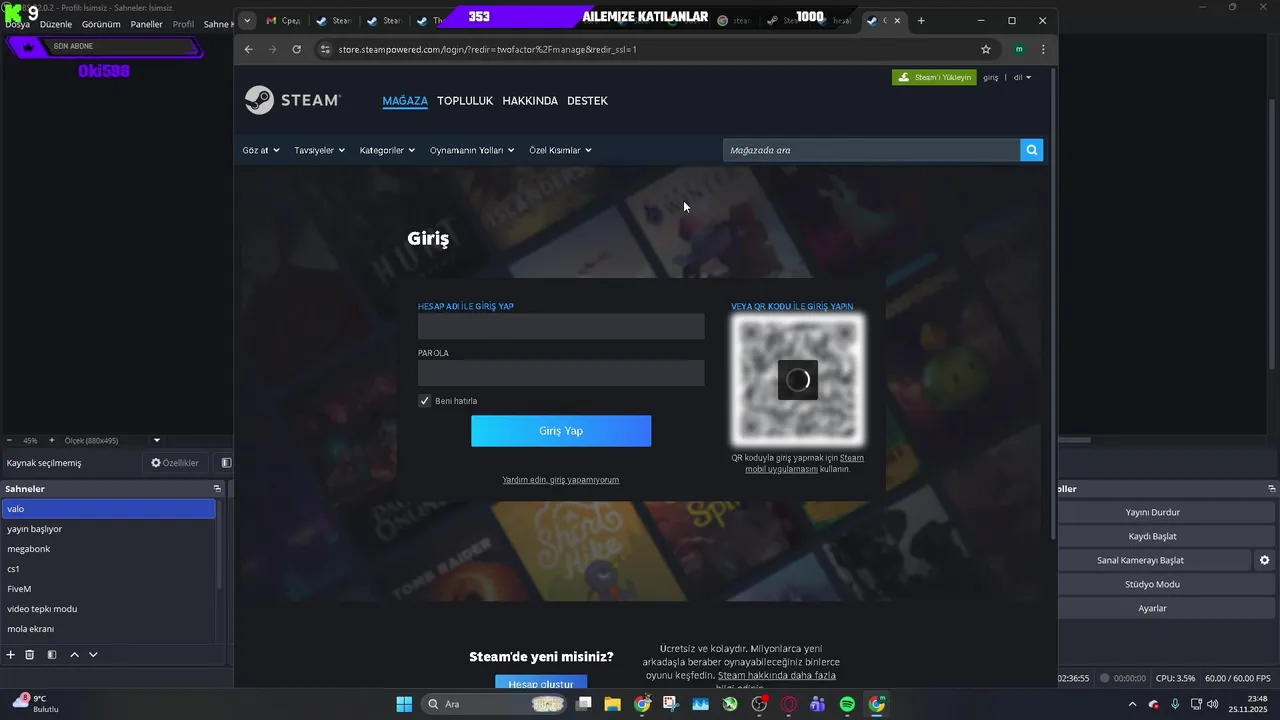Click 'Steam'i Yükleyin' install button

point(934,77)
